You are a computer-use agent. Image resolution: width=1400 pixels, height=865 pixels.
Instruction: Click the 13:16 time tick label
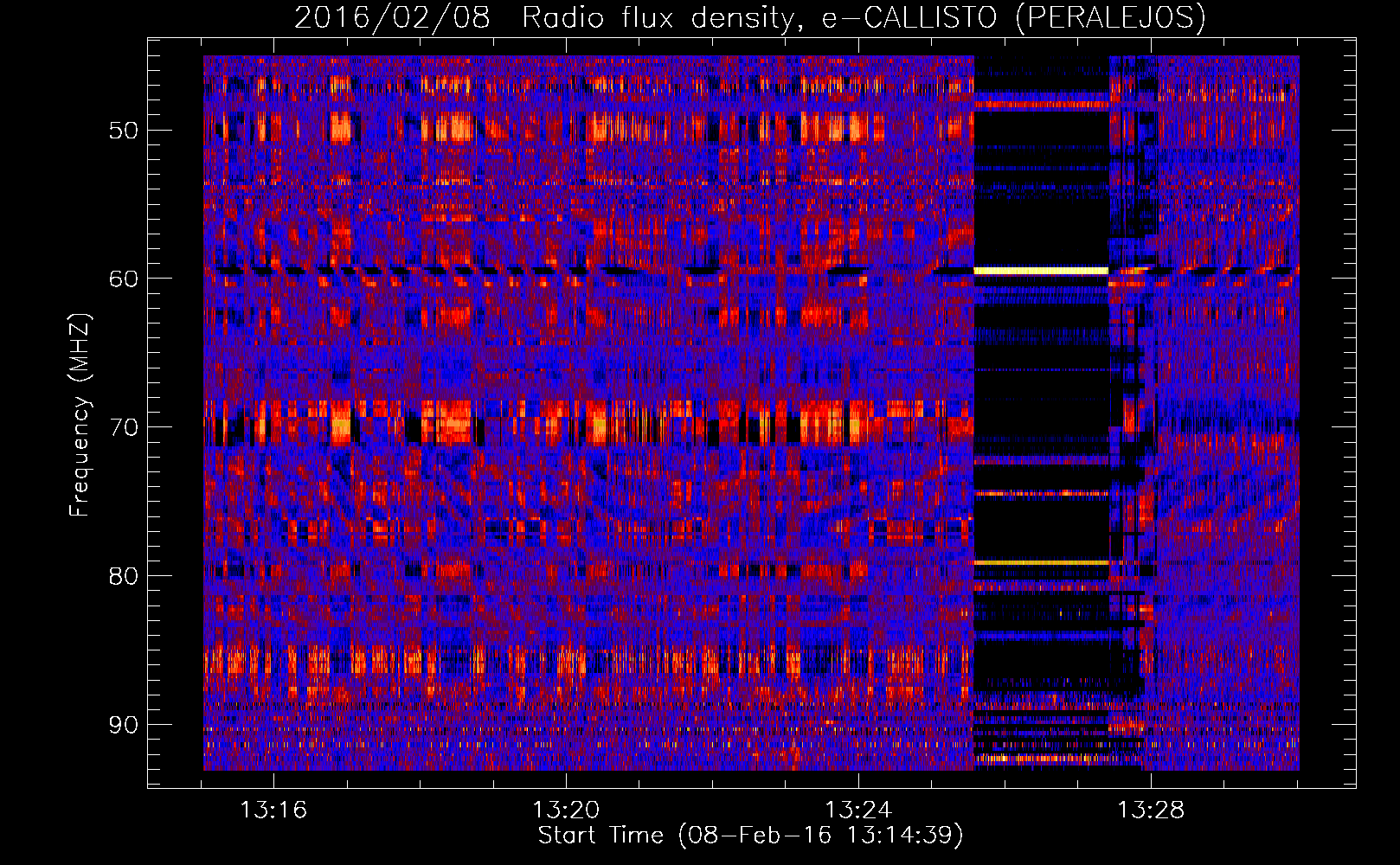click(x=273, y=811)
